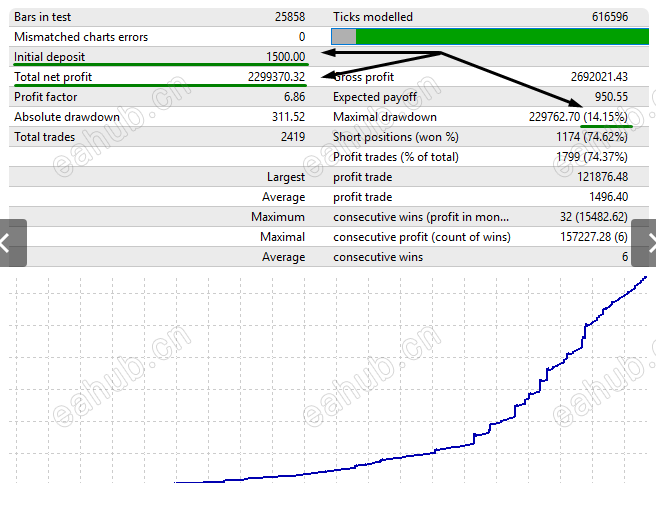The image size is (656, 506).
Task: Select the value 229762.70 (14.15%)
Action: coord(578,117)
